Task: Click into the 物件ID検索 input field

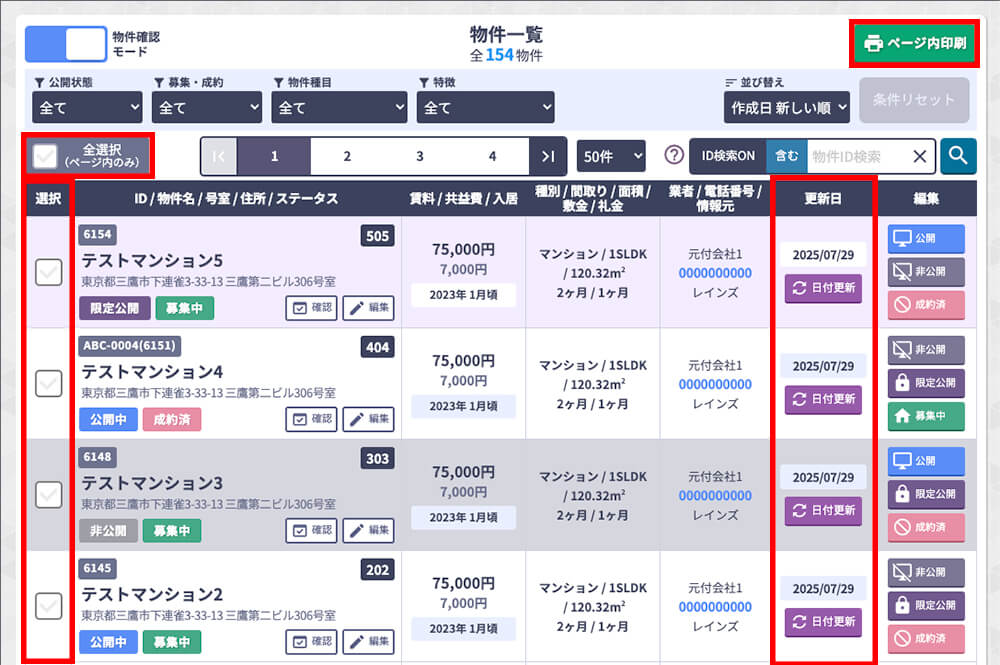Action: click(855, 156)
